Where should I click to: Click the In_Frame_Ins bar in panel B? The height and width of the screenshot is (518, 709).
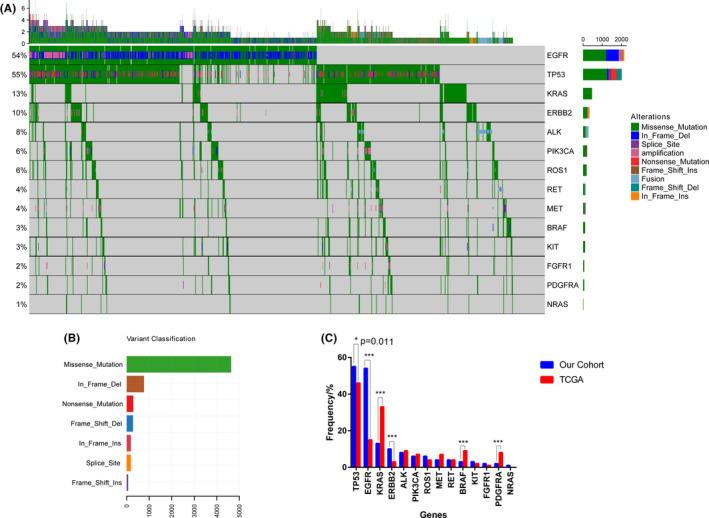click(129, 443)
